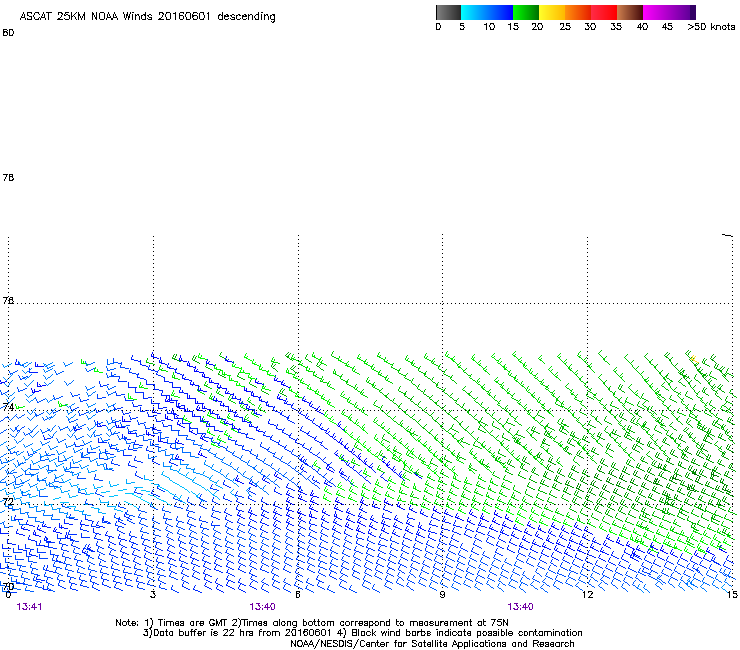Click the '13:40' time stamp between longitudes 3 and 6
The width and height of the screenshot is (740, 650).
tap(262, 607)
